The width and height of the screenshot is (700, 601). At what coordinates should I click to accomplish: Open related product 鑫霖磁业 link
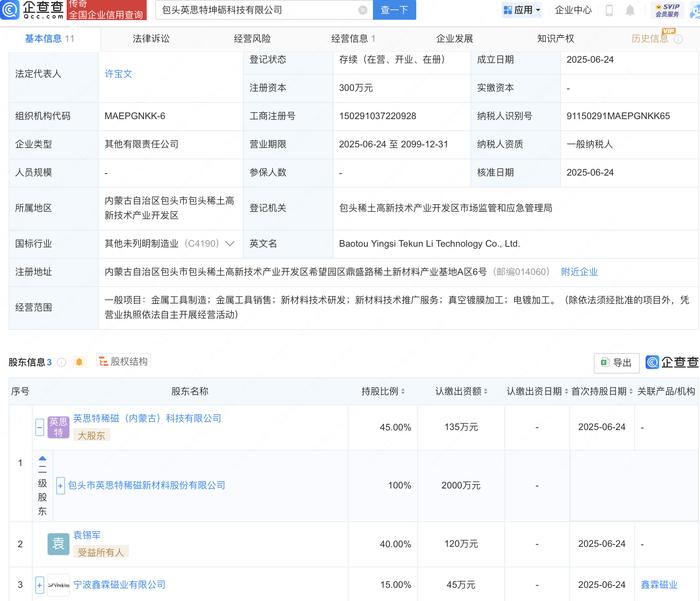point(659,584)
